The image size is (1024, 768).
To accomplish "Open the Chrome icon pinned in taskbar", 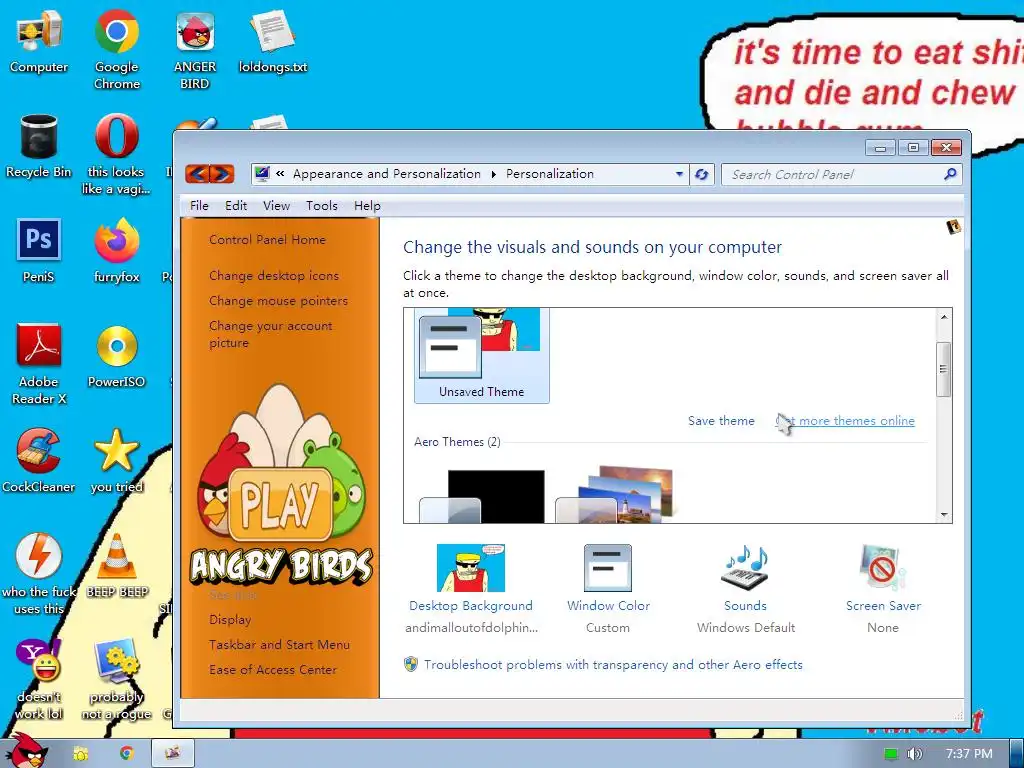I will tap(127, 754).
